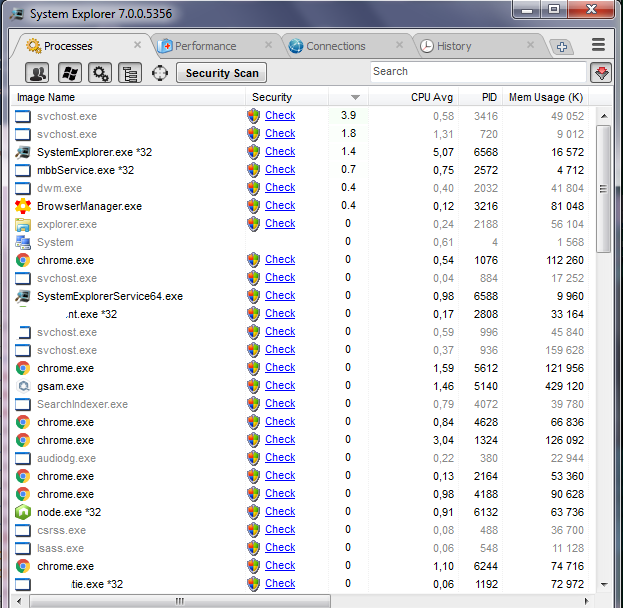Click Check link for SystemExplorer.exe *32
Image resolution: width=623 pixels, height=608 pixels.
point(280,151)
